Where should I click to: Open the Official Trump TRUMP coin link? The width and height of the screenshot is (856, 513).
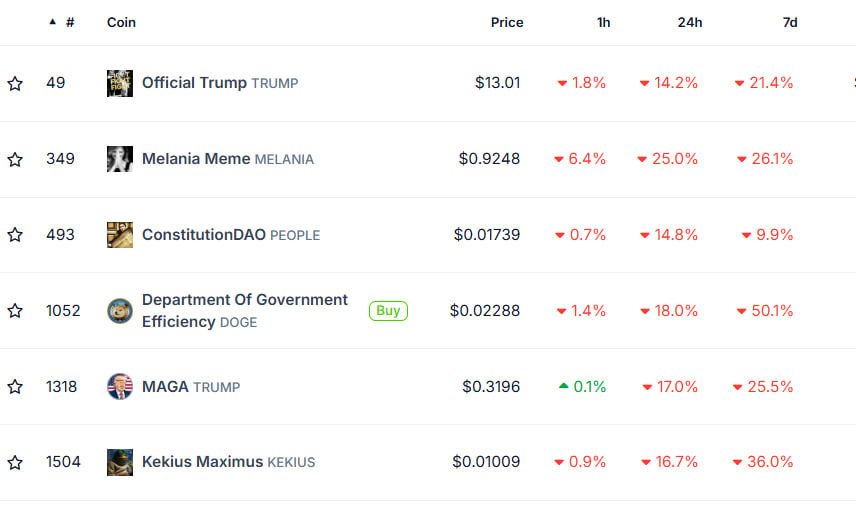coord(220,83)
